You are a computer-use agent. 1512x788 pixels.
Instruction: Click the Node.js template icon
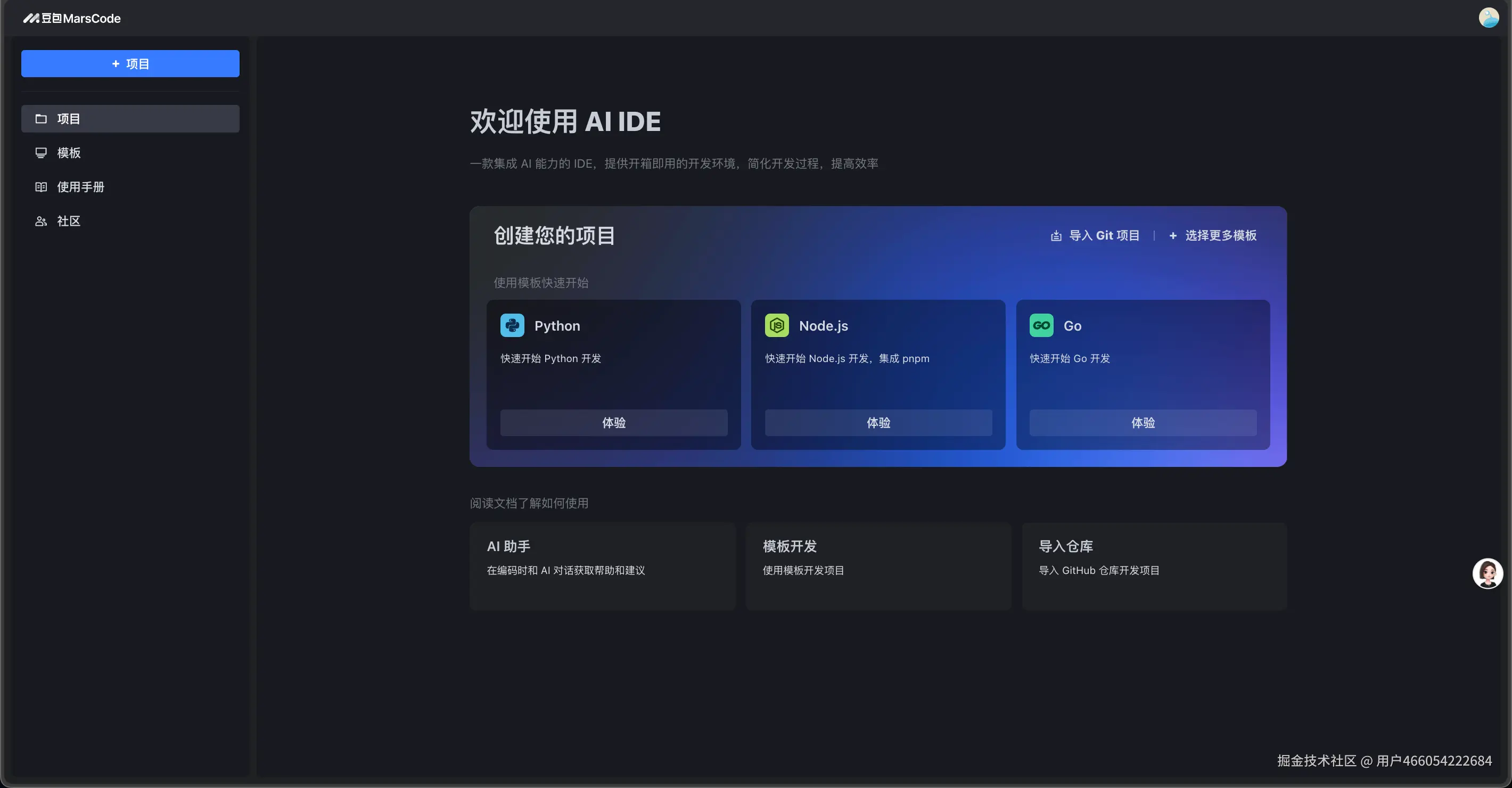coord(777,325)
